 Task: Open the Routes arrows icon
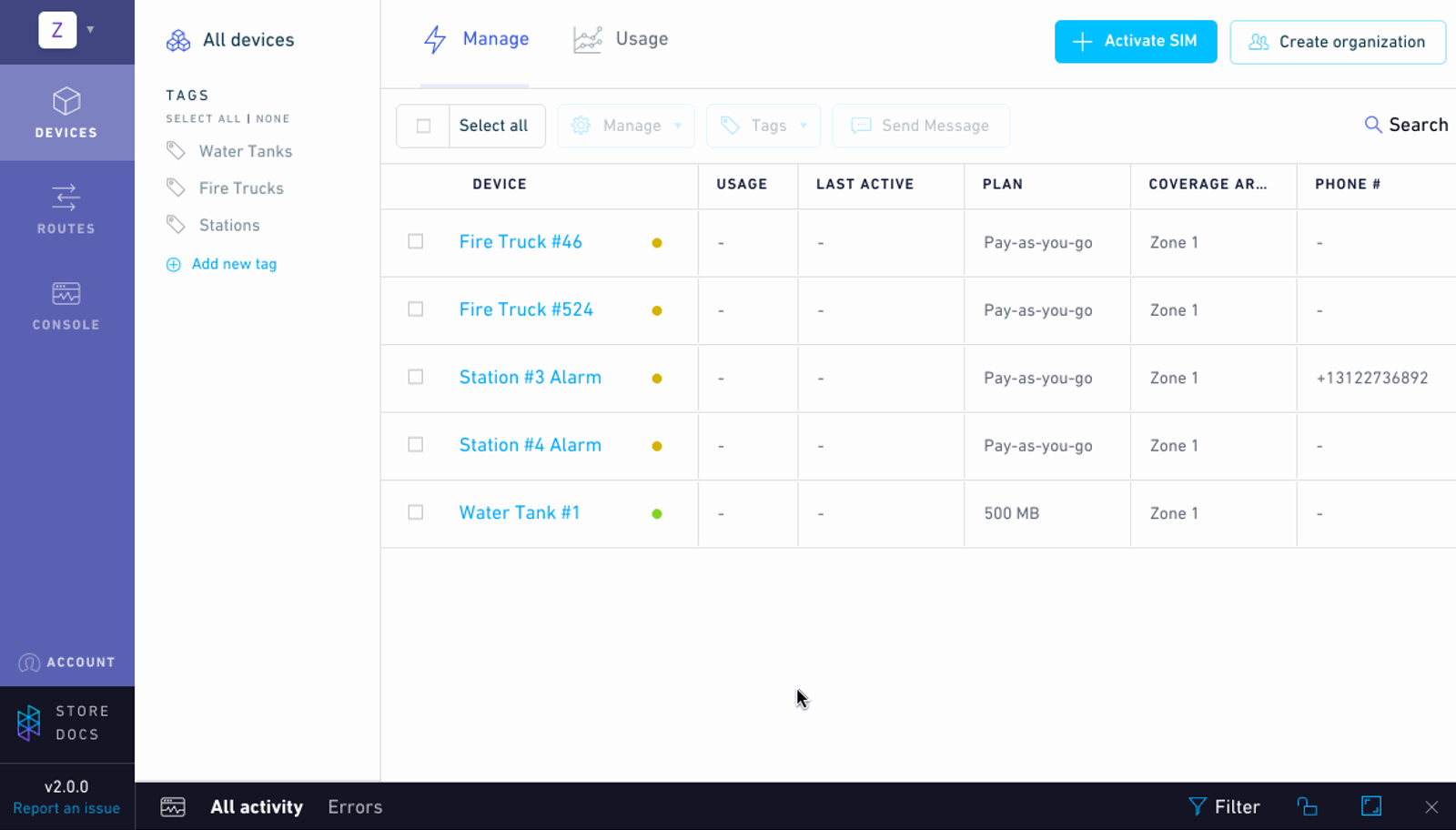(66, 197)
